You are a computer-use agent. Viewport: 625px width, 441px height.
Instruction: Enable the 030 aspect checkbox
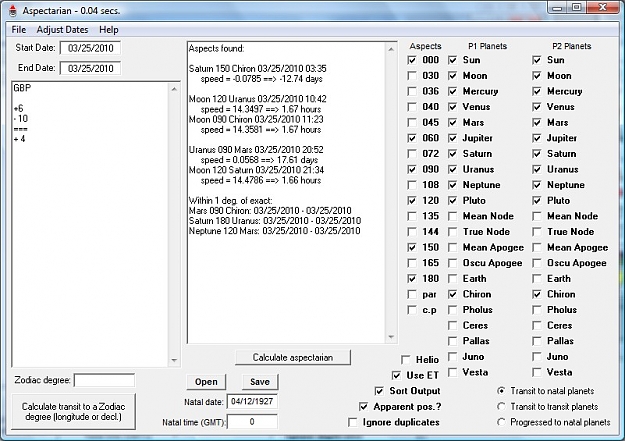pyautogui.click(x=412, y=76)
